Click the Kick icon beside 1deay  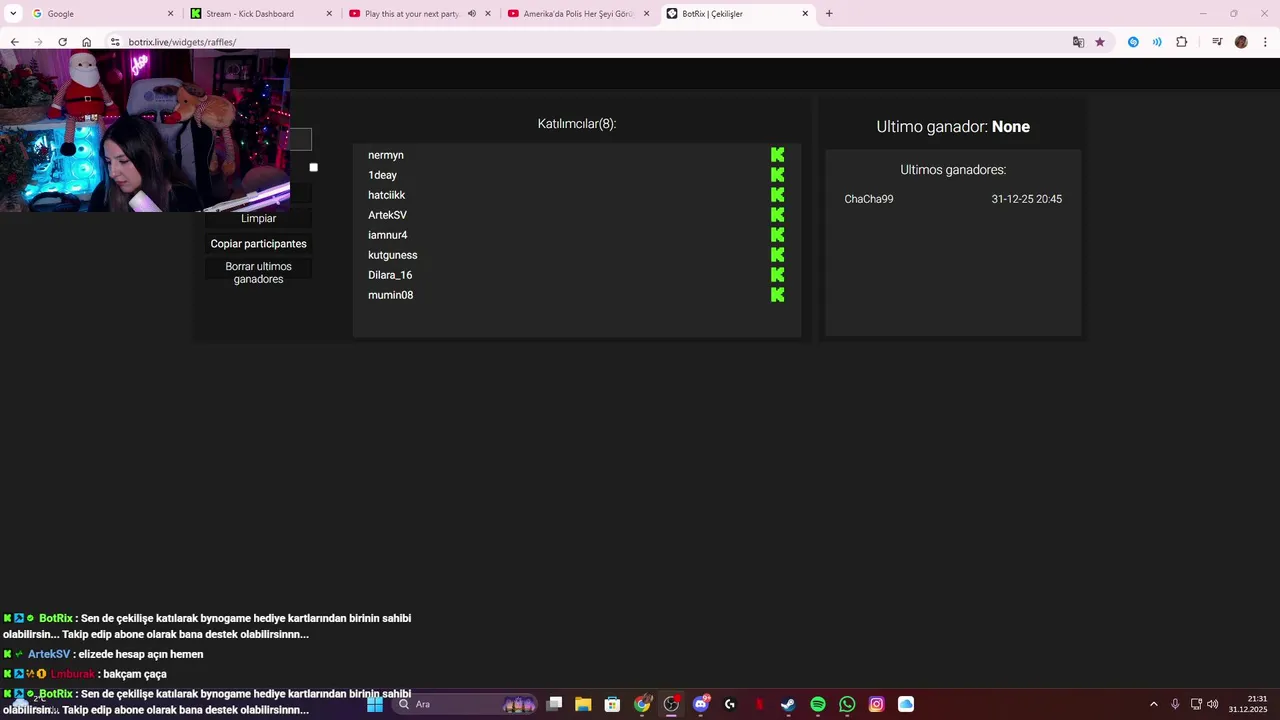777,175
